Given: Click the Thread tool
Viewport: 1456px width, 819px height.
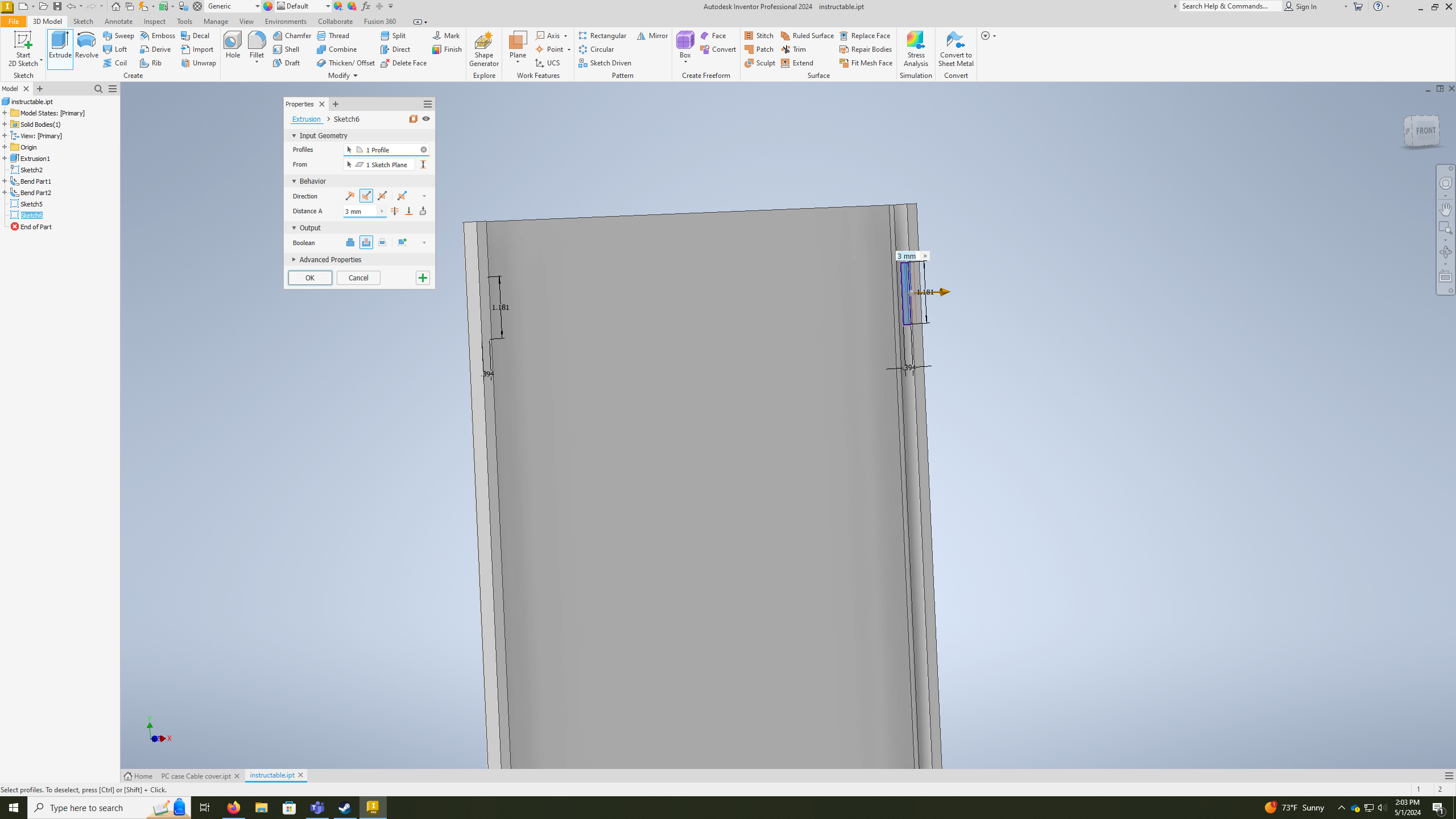Looking at the screenshot, I should 333,35.
